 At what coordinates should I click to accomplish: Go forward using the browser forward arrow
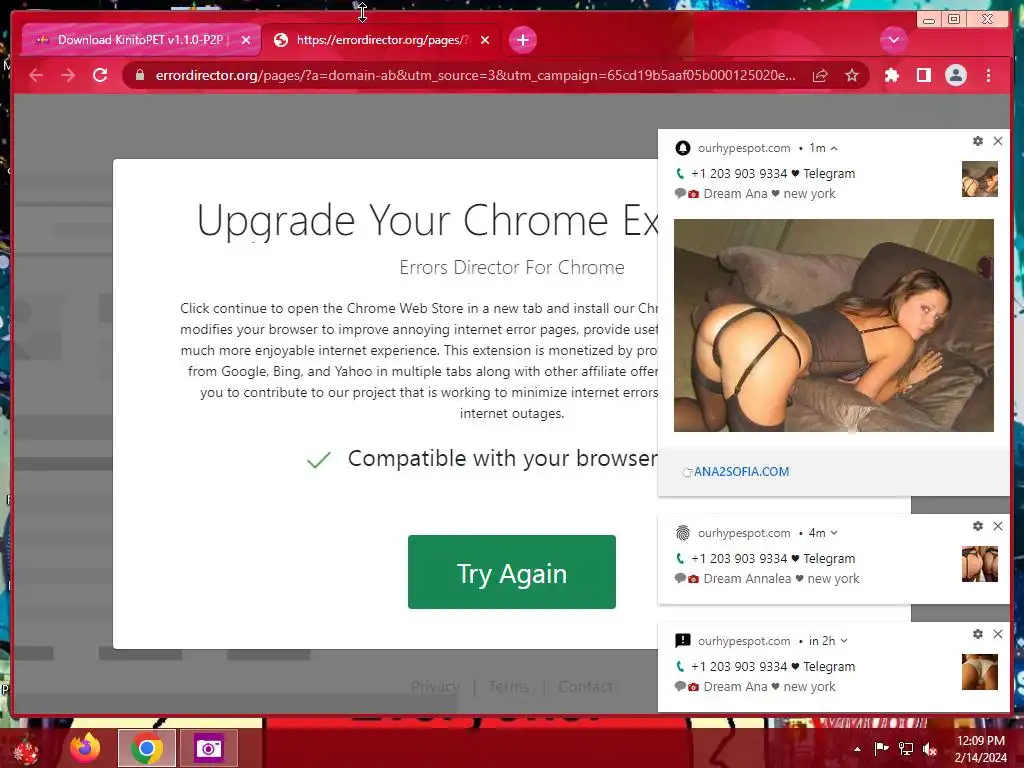tap(68, 76)
